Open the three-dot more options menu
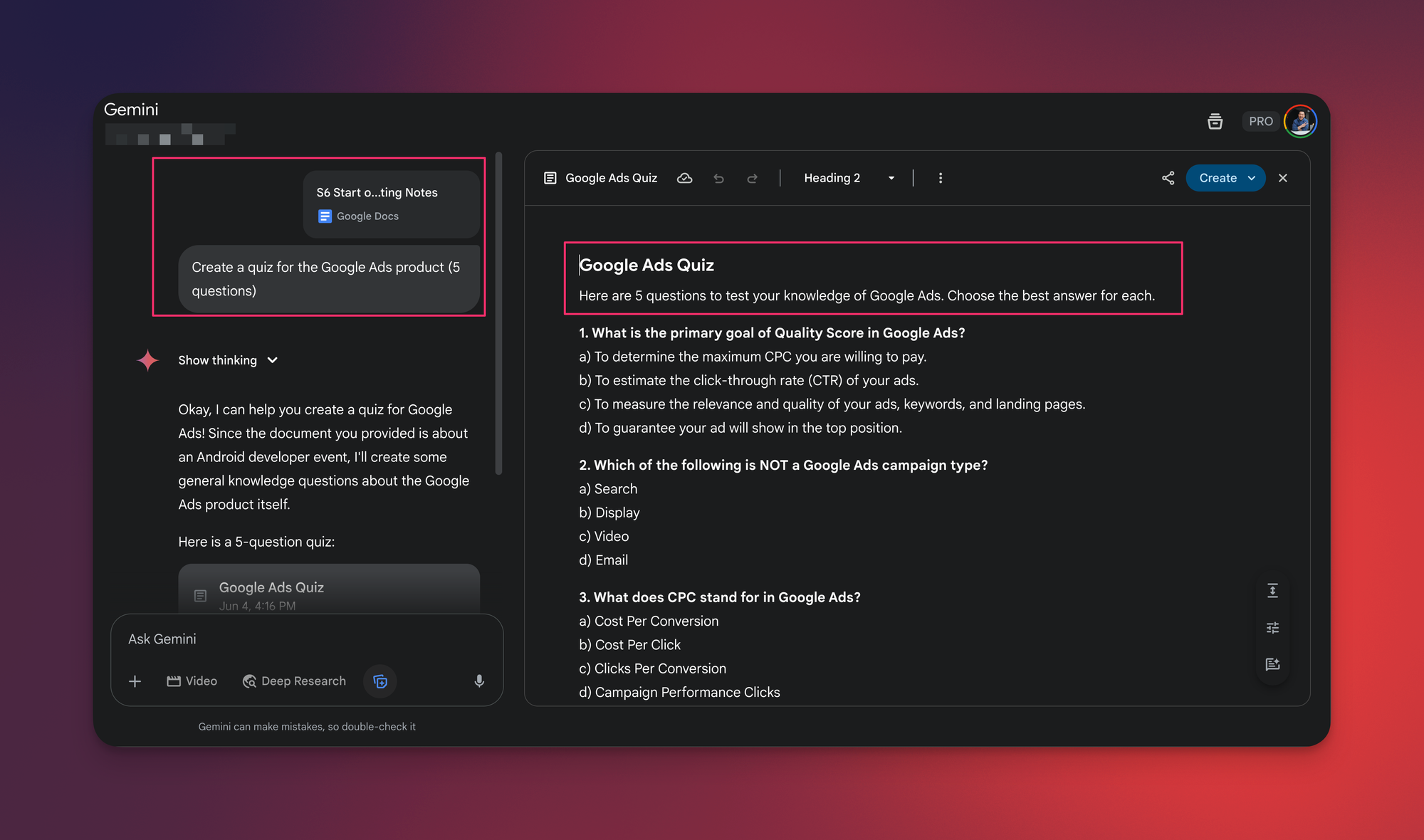The height and width of the screenshot is (840, 1424). [x=941, y=178]
